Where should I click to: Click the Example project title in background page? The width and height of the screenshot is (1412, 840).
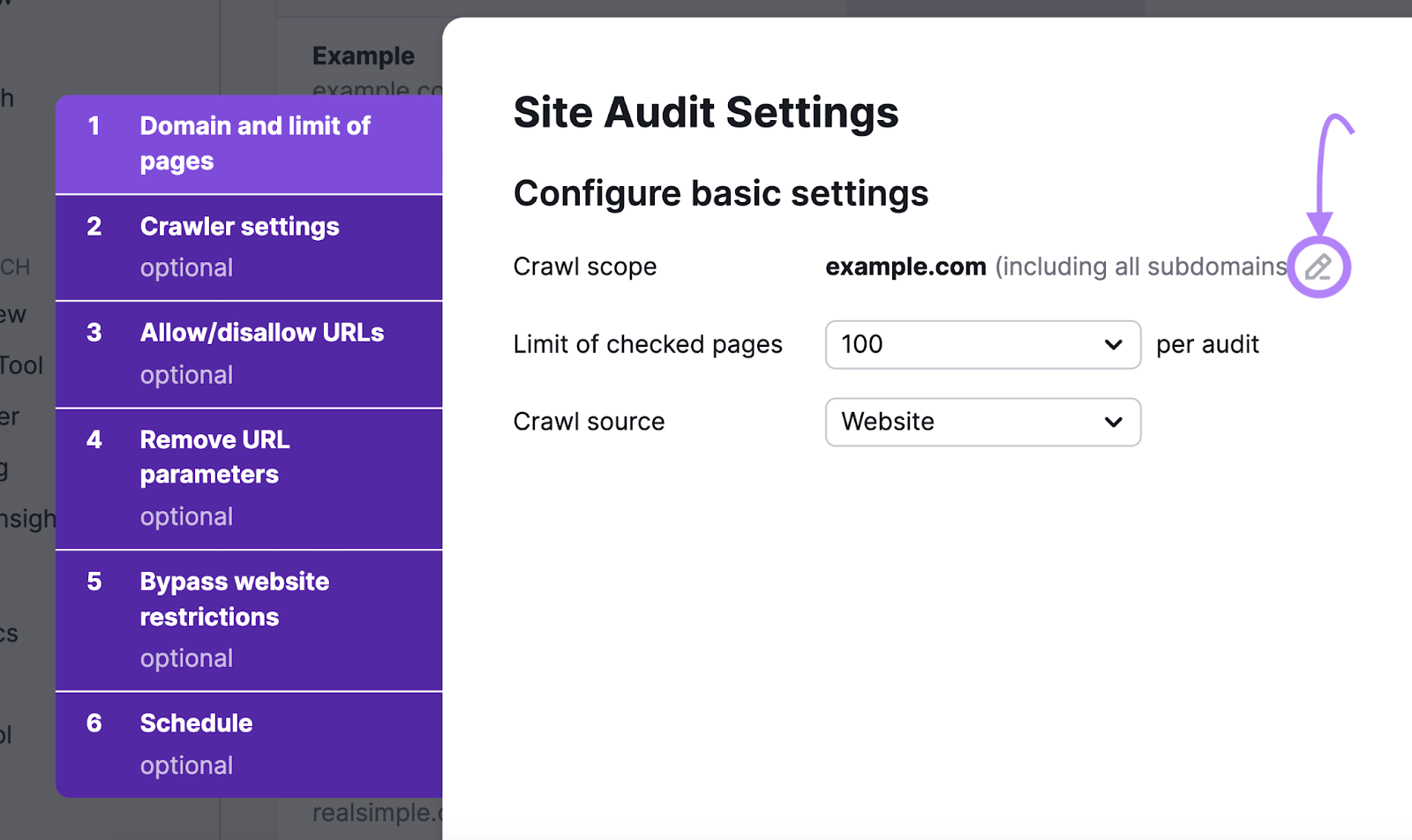[x=364, y=56]
